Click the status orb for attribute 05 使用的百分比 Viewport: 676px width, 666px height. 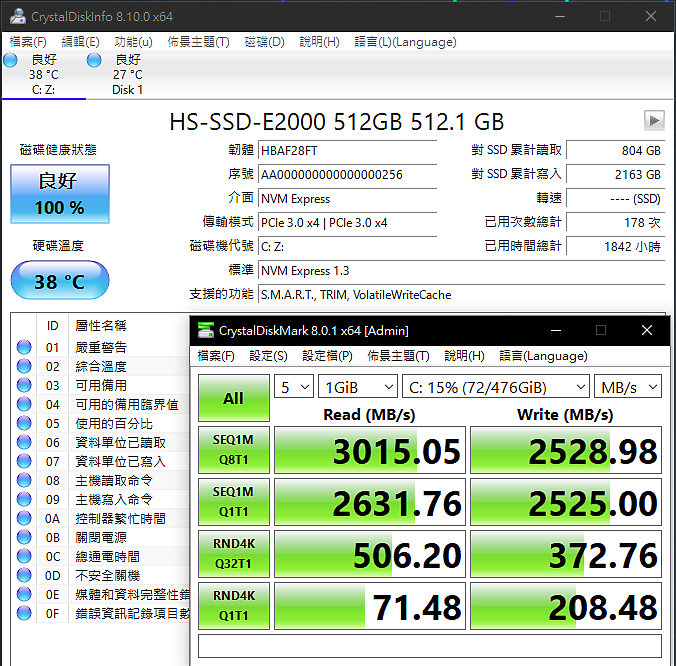tap(24, 423)
